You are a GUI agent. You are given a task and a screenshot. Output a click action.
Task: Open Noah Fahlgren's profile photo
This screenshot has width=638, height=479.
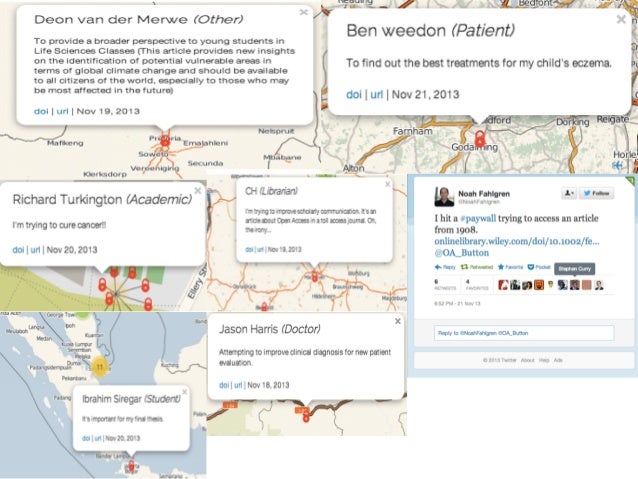[x=444, y=197]
